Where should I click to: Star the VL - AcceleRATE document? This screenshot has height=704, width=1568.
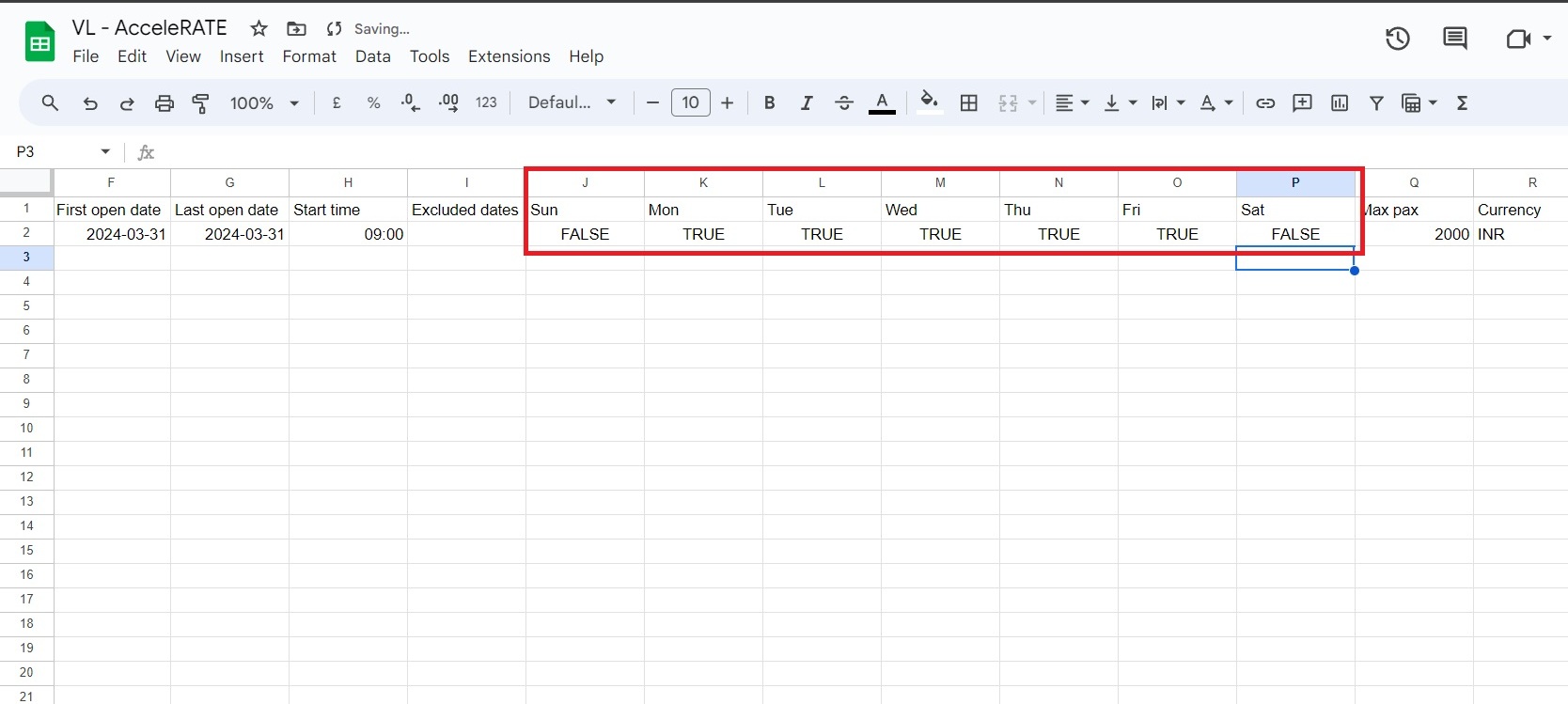click(x=259, y=29)
